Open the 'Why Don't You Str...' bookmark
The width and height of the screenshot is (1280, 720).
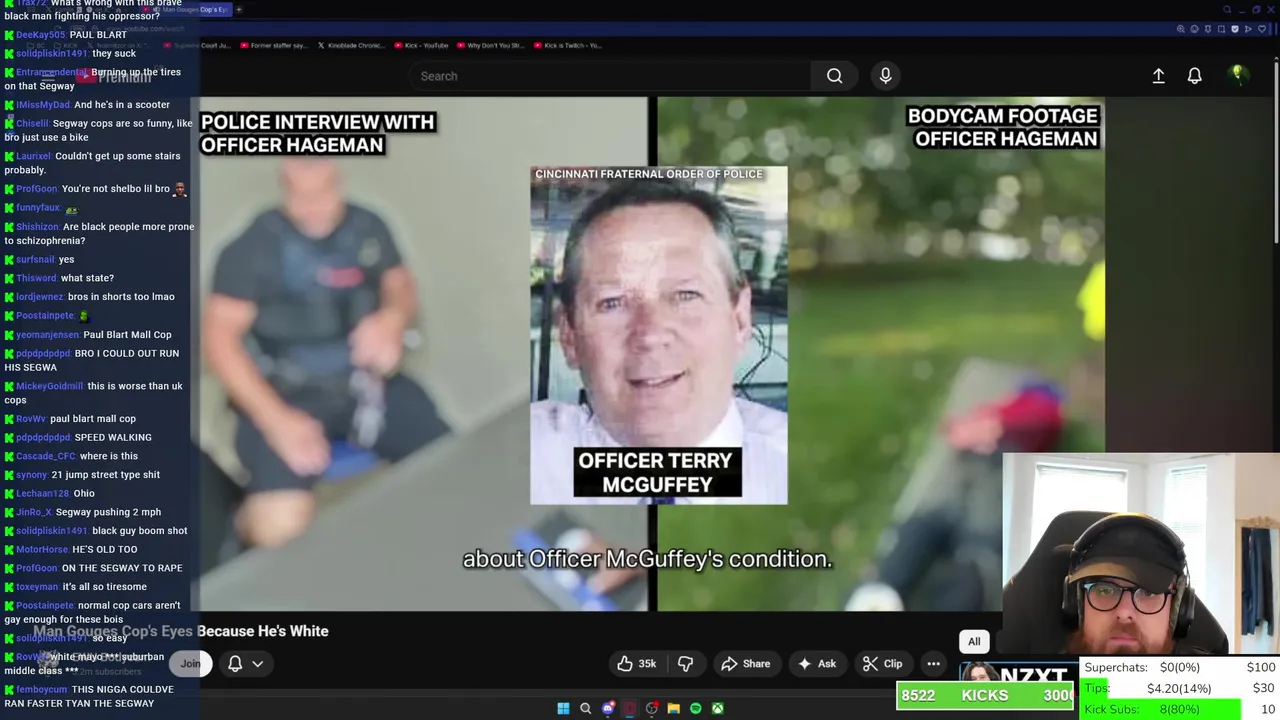click(490, 45)
